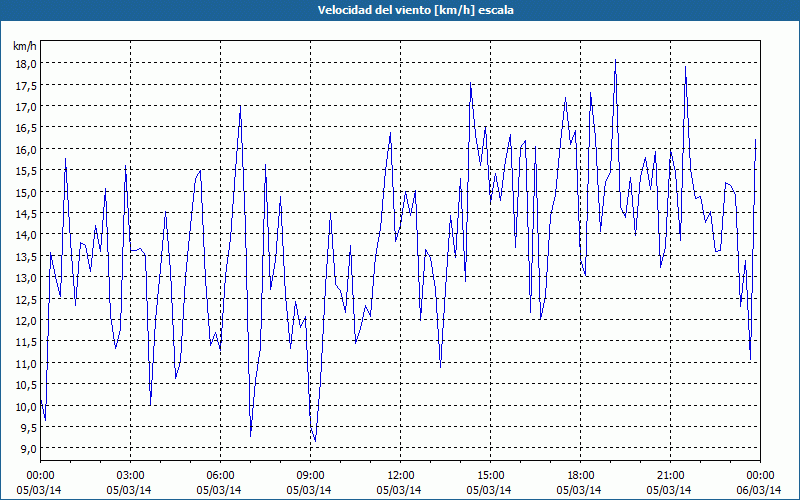The image size is (800, 500).
Task: Click the 17,5 y-axis label
Action: pos(27,85)
